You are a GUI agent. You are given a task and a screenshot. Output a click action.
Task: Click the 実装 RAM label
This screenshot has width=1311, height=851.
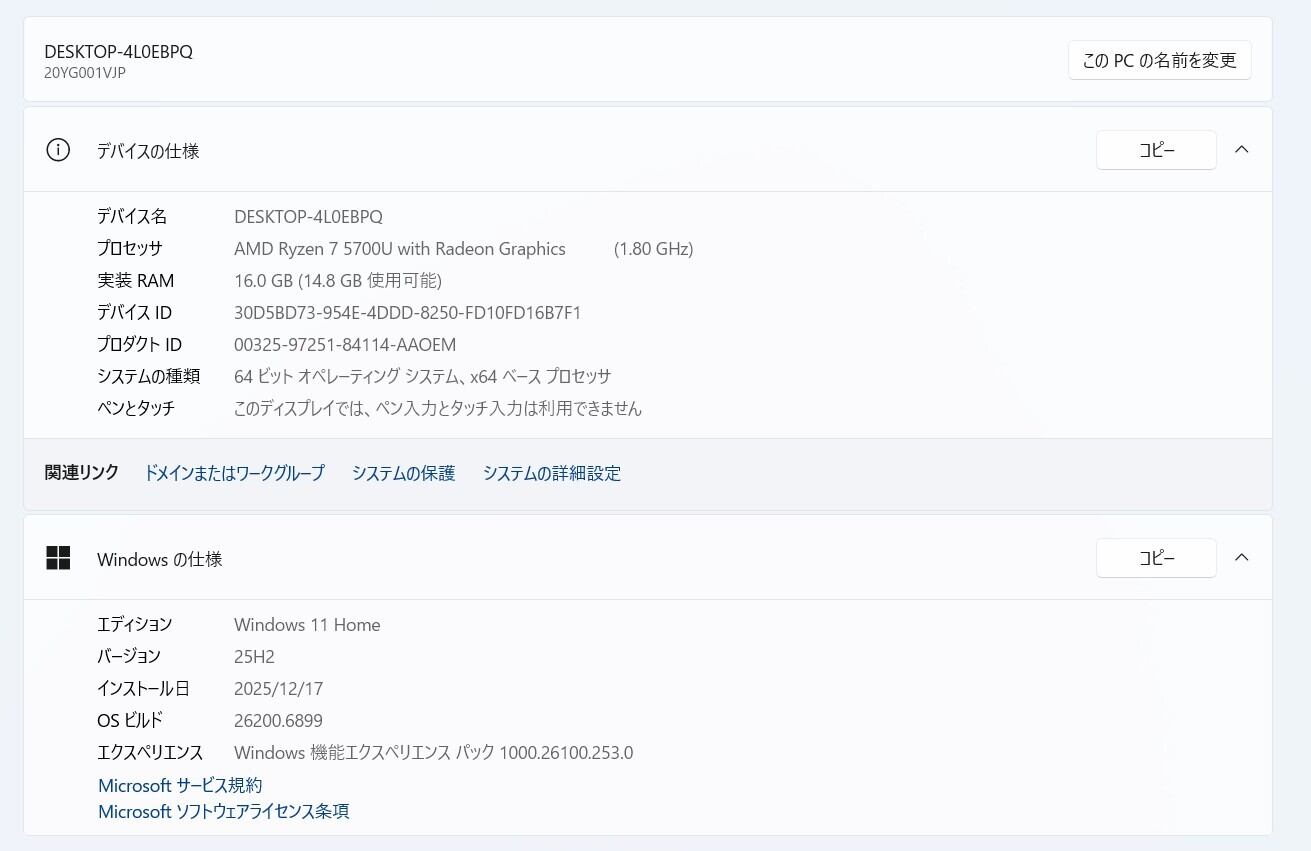coord(136,281)
